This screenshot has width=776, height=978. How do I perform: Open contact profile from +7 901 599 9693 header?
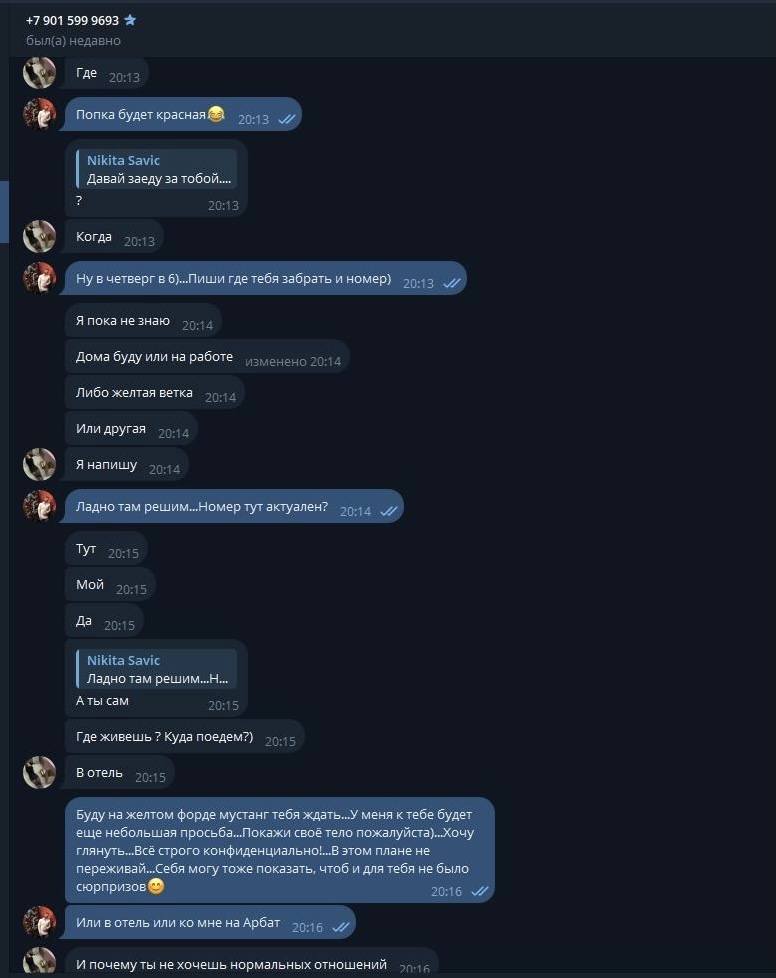(x=72, y=20)
